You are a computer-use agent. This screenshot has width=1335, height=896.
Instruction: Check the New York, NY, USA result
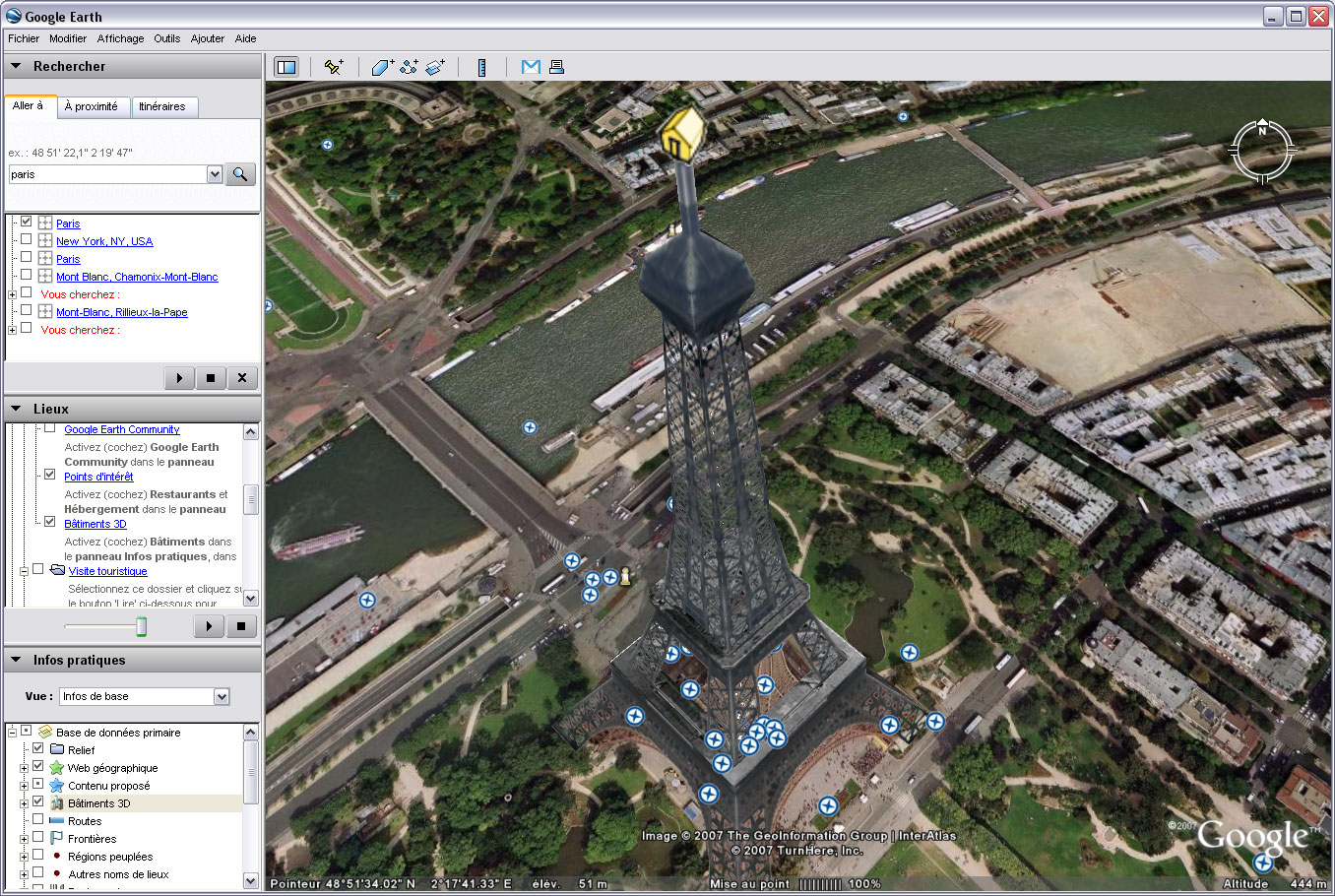click(27, 240)
